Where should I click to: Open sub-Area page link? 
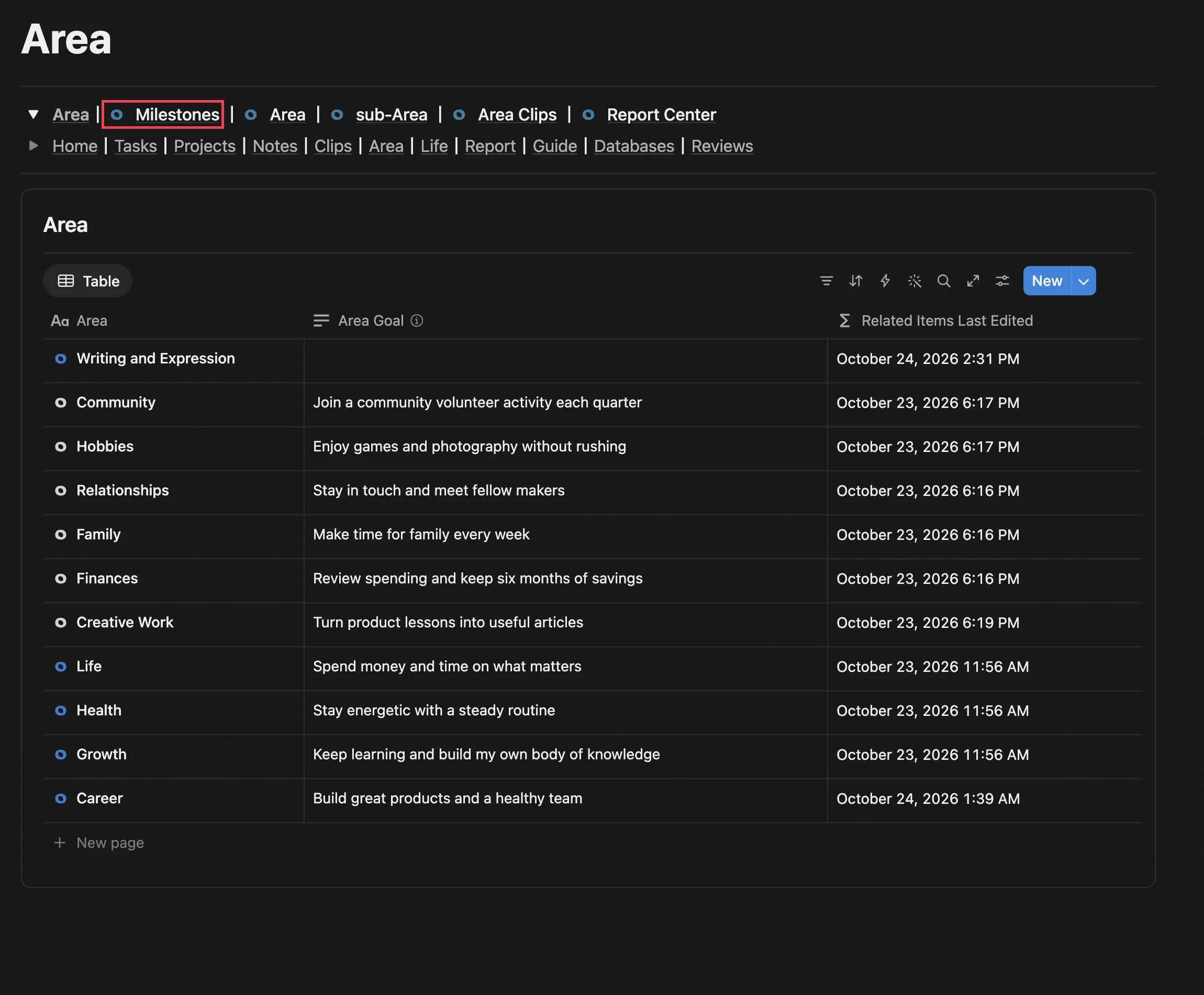point(391,115)
